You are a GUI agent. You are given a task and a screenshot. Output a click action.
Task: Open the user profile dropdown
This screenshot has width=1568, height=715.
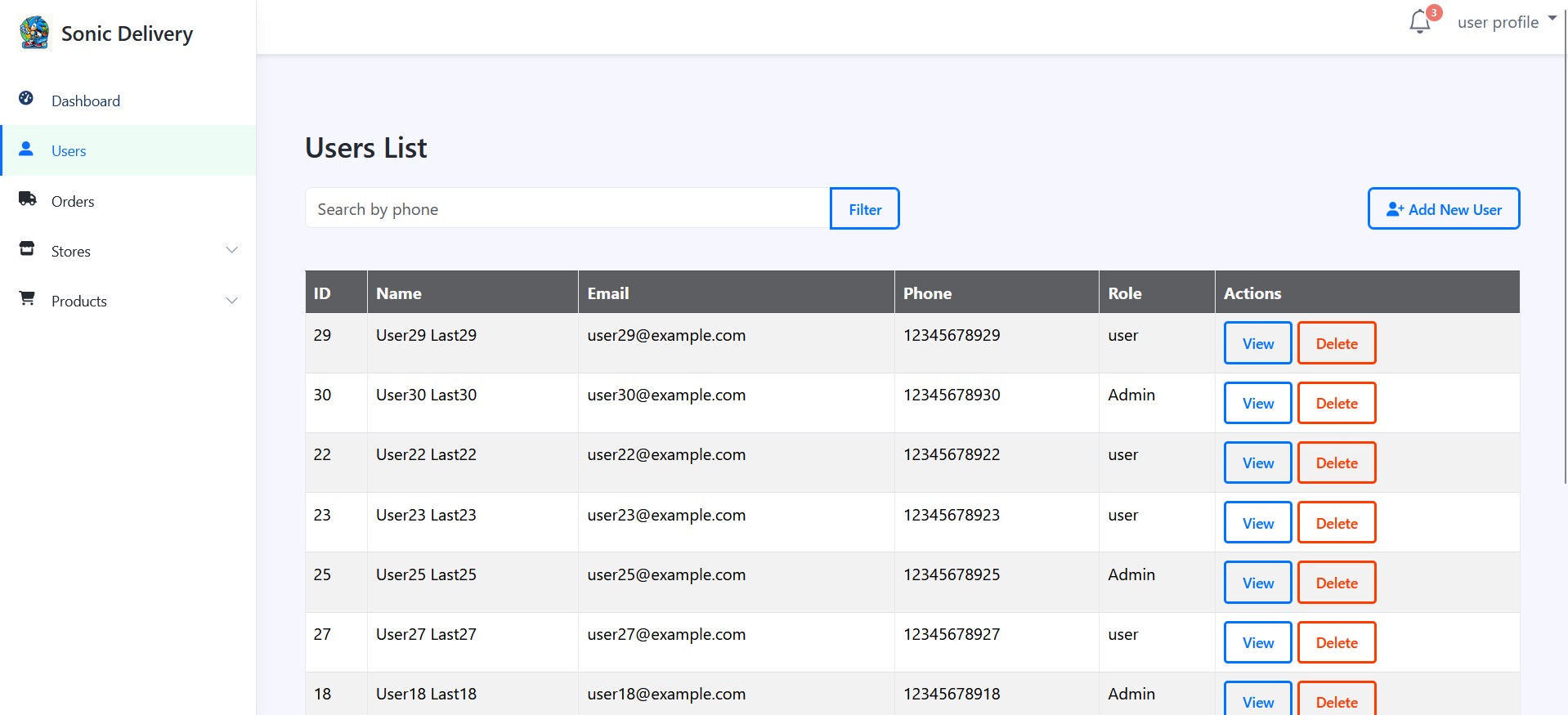coord(1507,22)
